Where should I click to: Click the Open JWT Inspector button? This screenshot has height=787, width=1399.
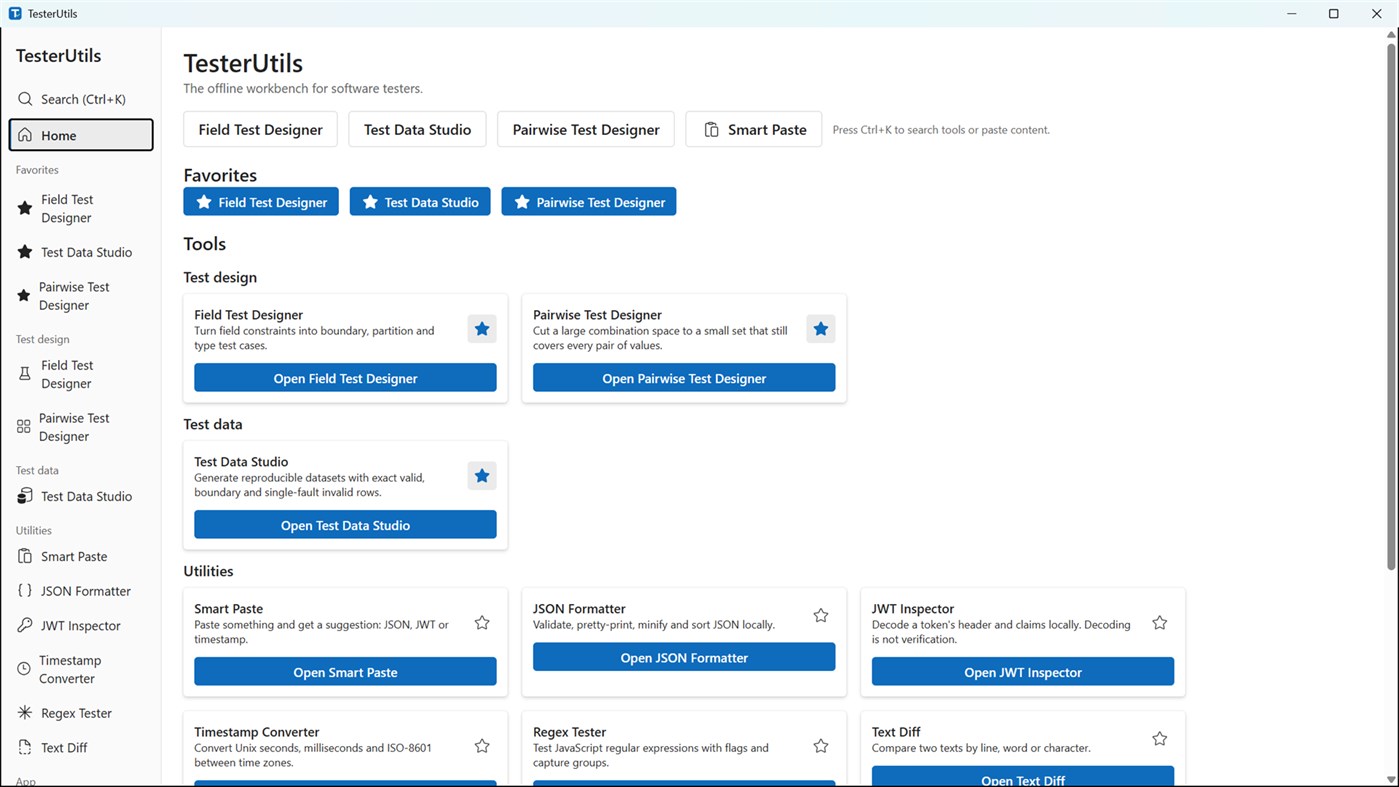pyautogui.click(x=1023, y=672)
